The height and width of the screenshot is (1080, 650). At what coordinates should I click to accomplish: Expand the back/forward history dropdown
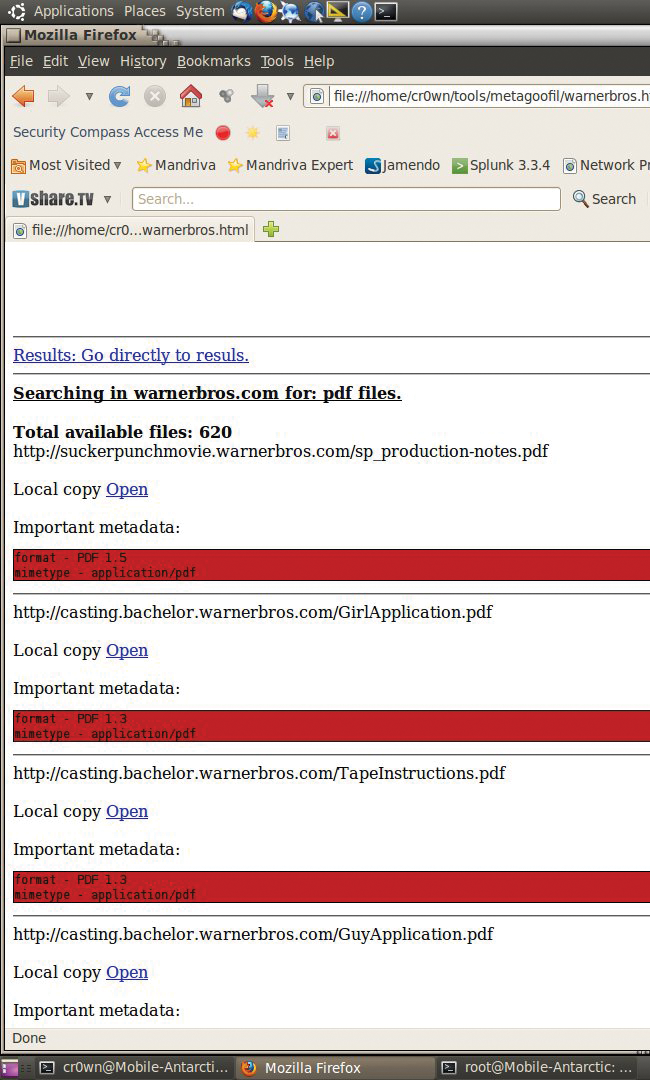click(89, 97)
